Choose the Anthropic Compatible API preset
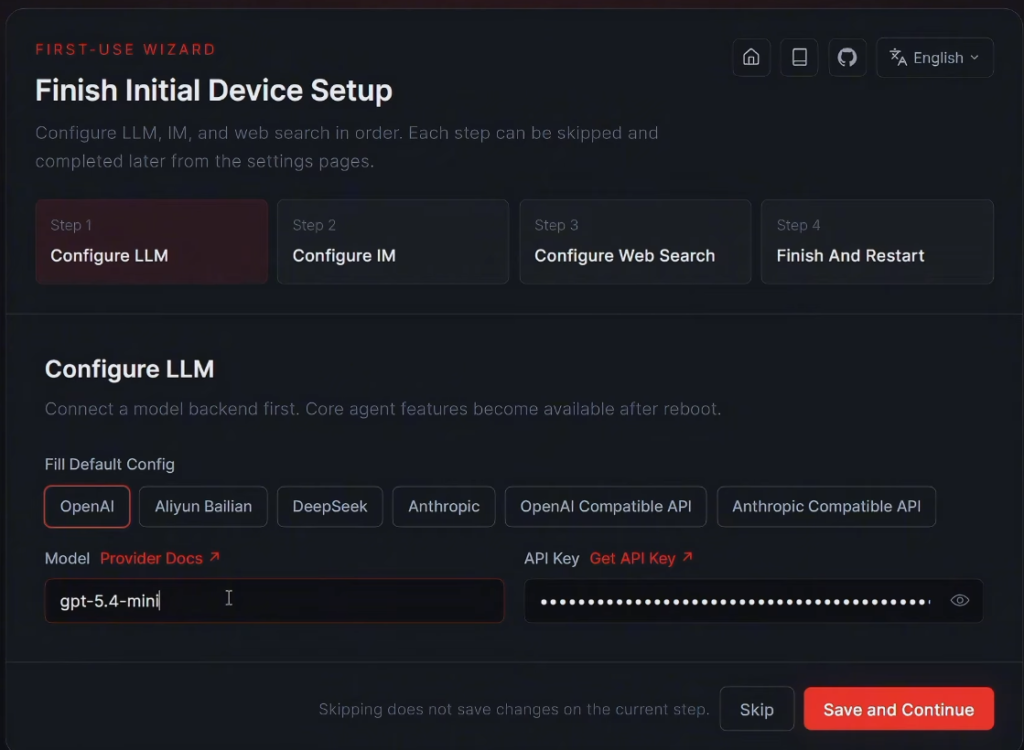 [826, 506]
